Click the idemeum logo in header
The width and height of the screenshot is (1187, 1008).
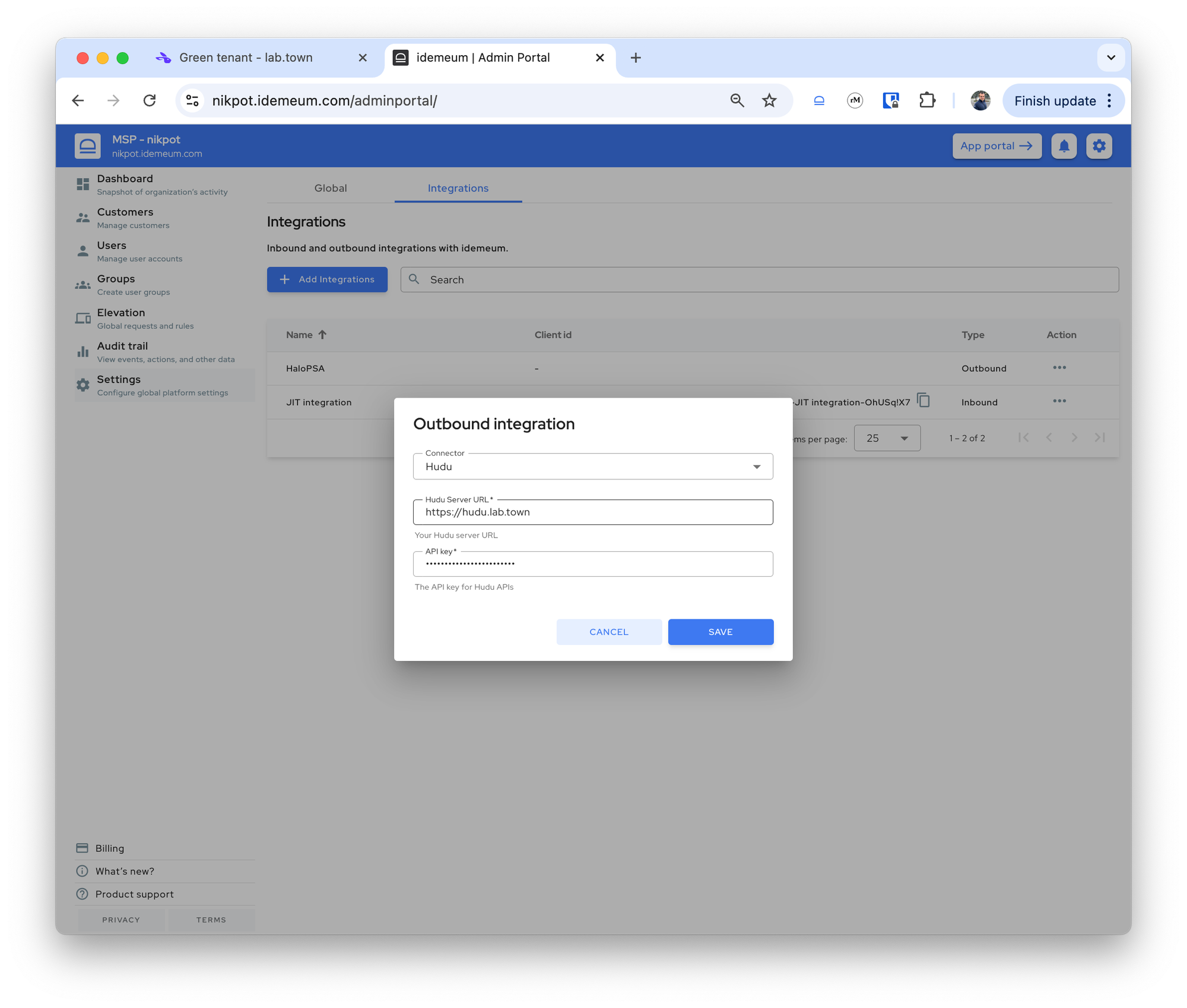pos(88,146)
